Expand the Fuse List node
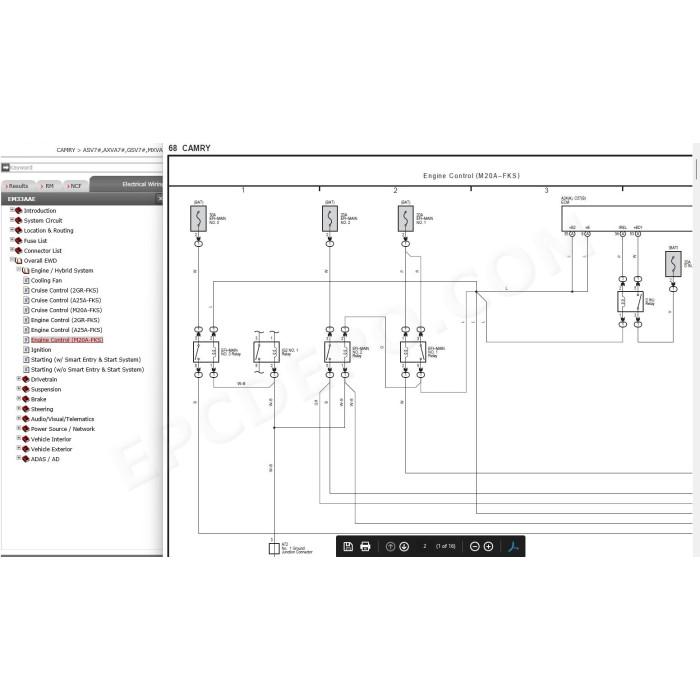700x700 pixels. click(12, 240)
